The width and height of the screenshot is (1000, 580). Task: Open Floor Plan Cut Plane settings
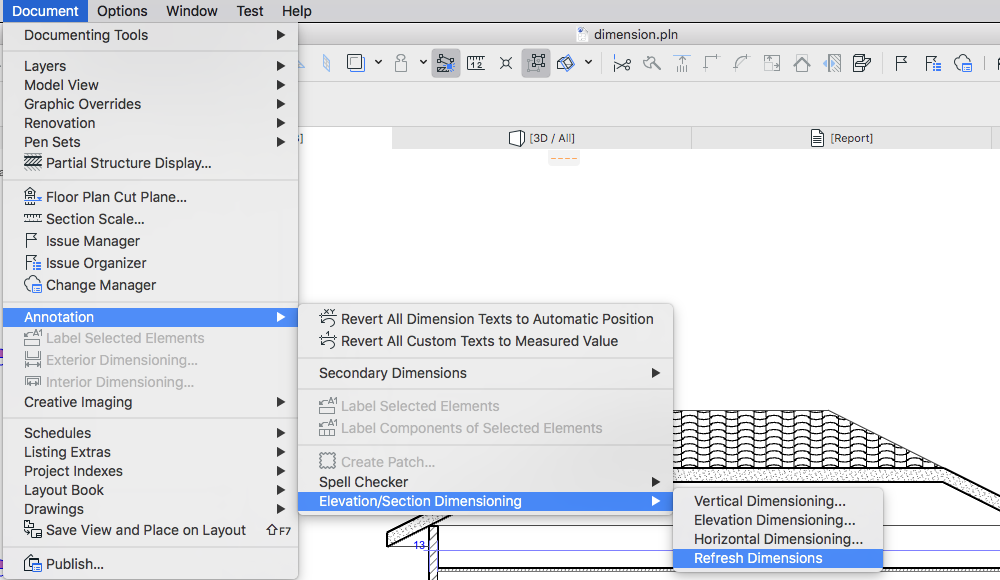pyautogui.click(x=116, y=197)
